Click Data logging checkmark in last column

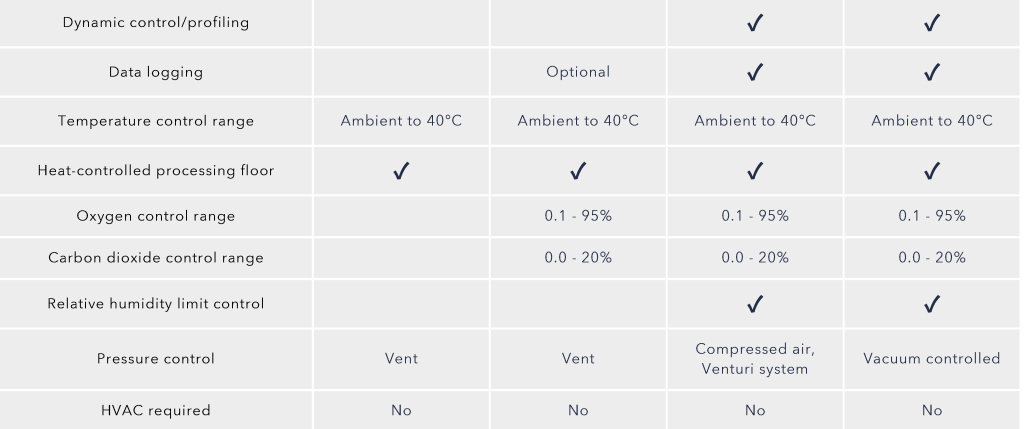pos(932,72)
